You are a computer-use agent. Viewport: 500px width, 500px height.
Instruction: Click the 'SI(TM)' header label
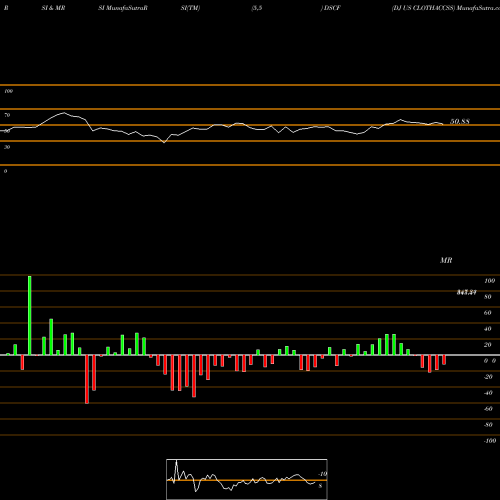click(190, 8)
